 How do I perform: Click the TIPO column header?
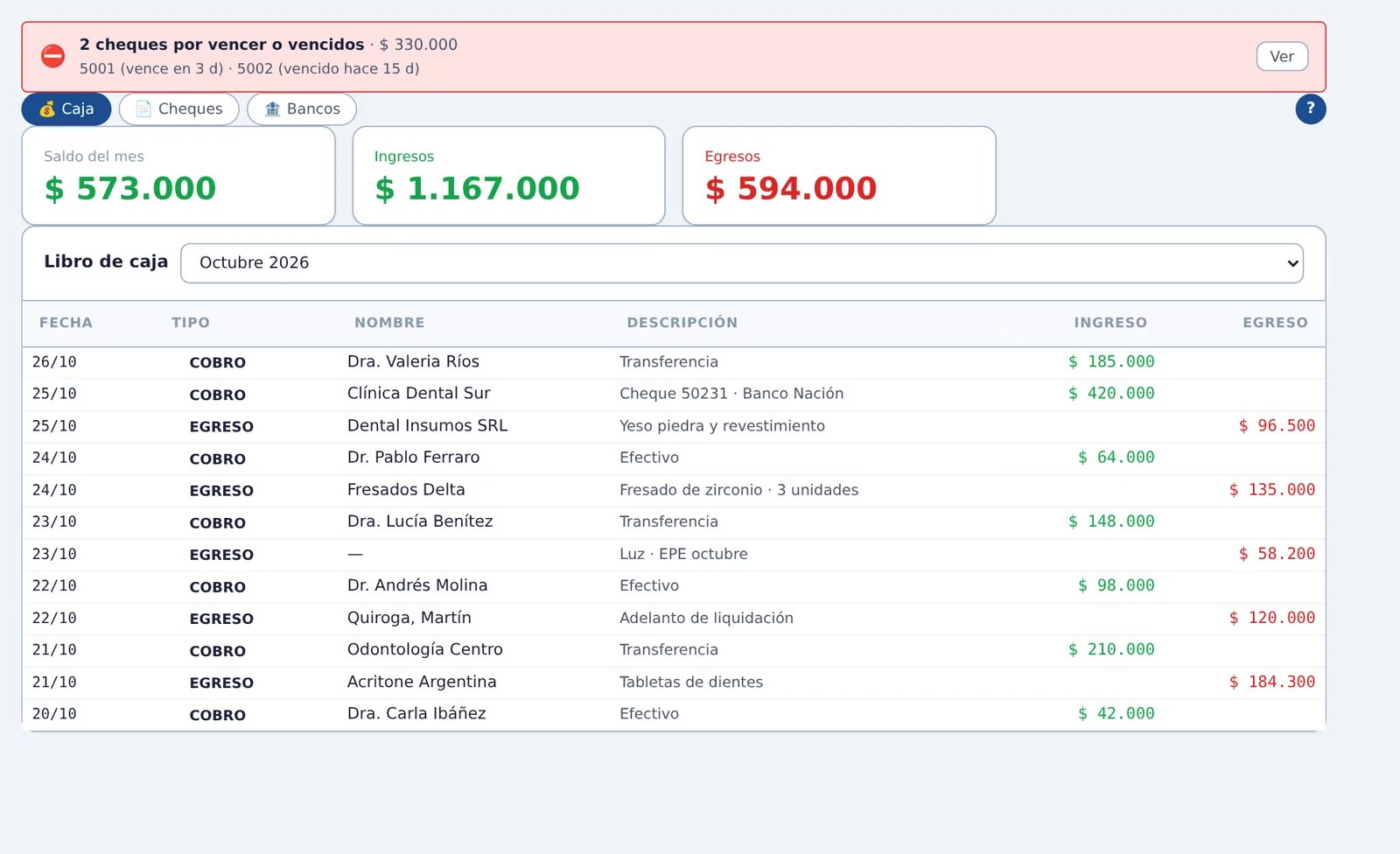(191, 323)
